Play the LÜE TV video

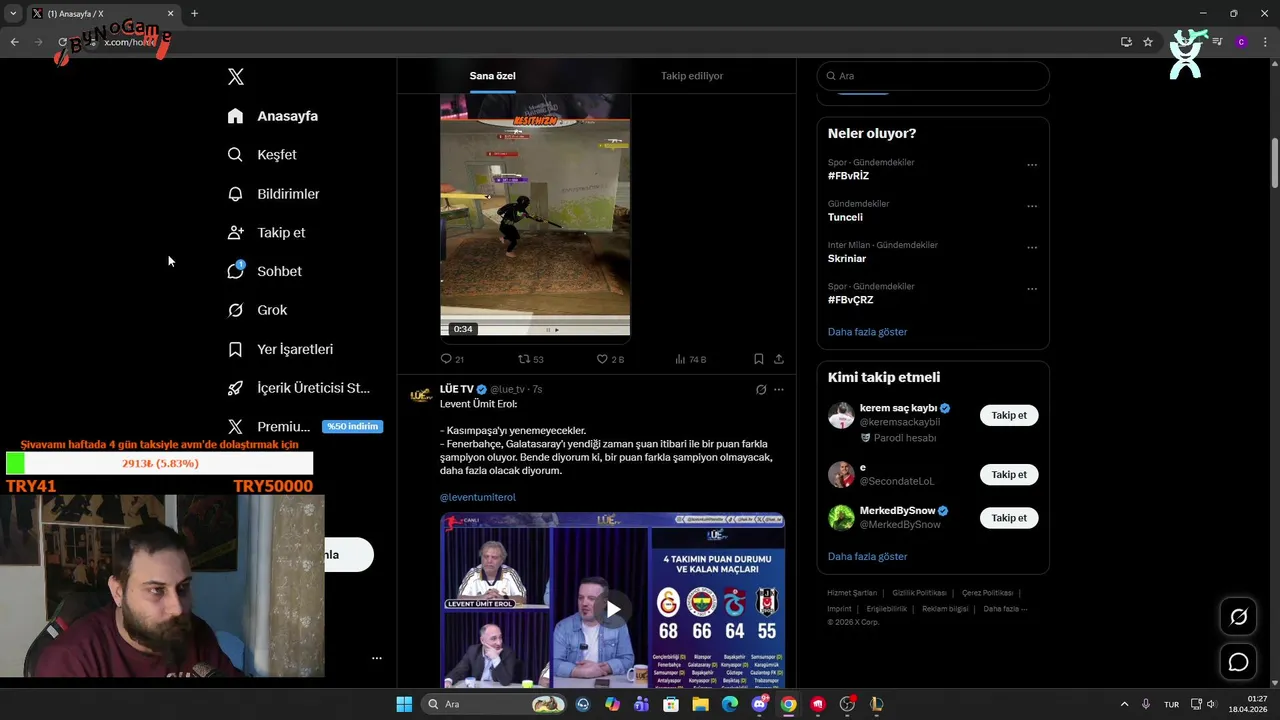(613, 609)
